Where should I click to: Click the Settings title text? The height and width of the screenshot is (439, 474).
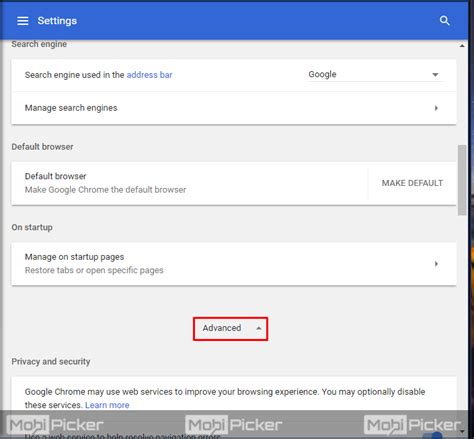[x=57, y=21]
